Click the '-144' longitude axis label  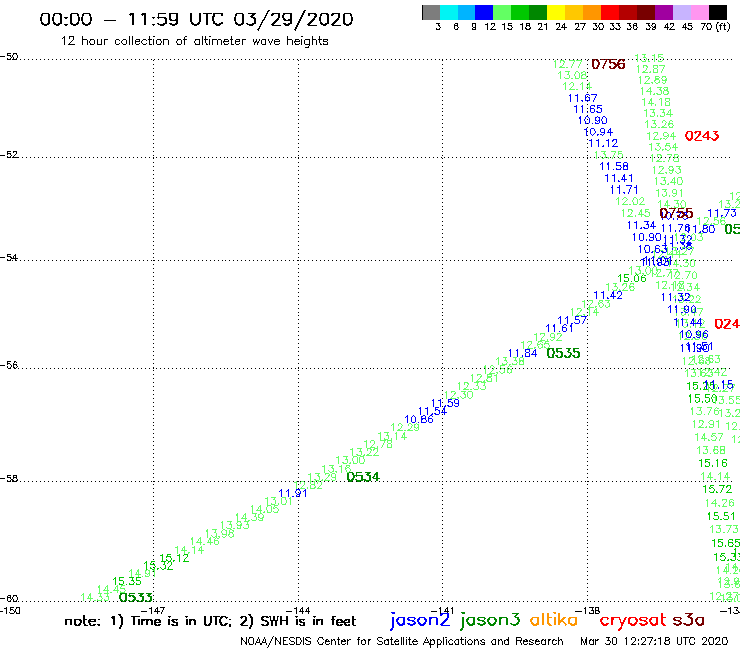click(x=298, y=611)
